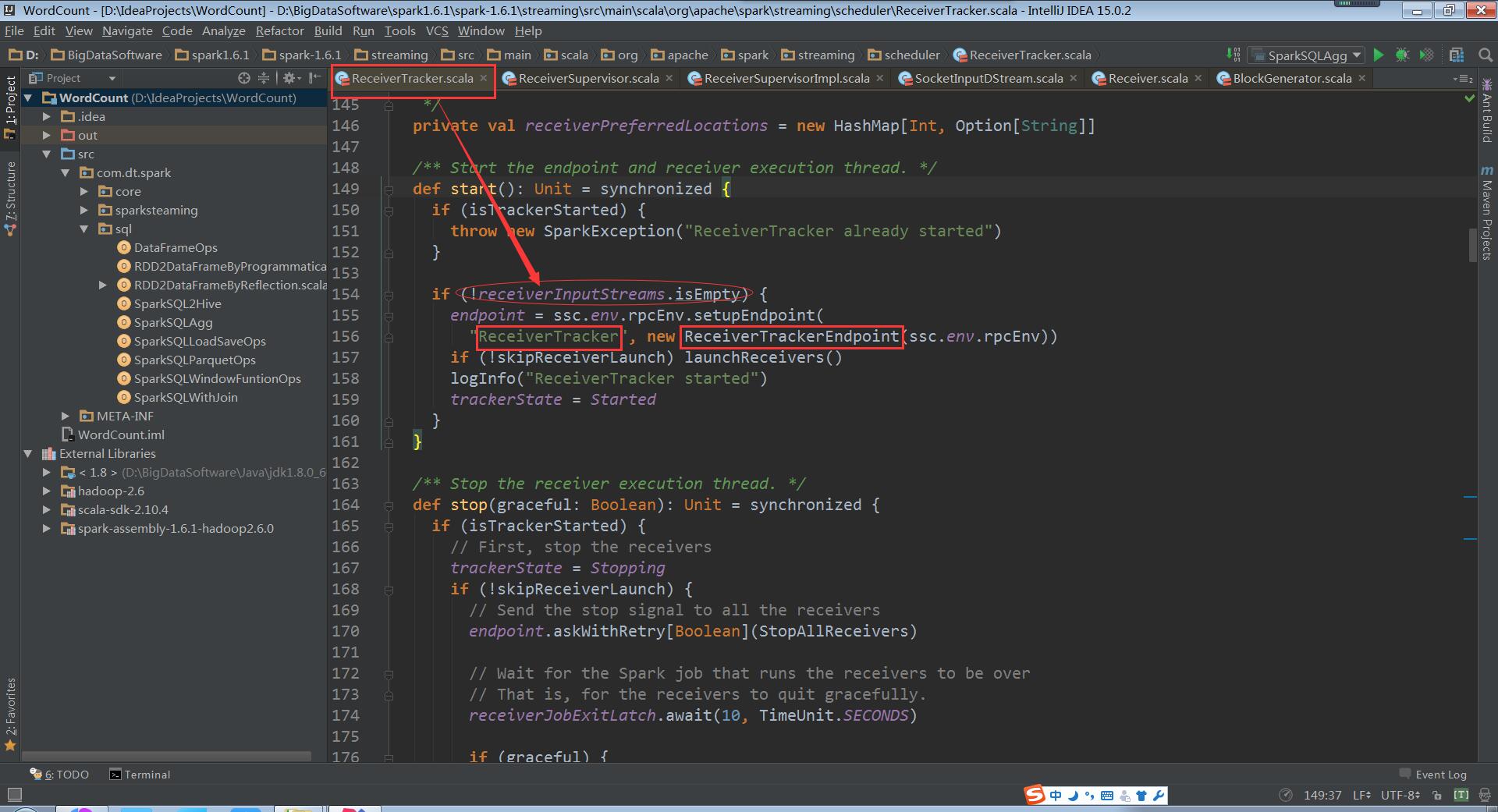Click BigDataSoftware breadcrumb in navigation bar
This screenshot has width=1498, height=812.
[x=106, y=55]
